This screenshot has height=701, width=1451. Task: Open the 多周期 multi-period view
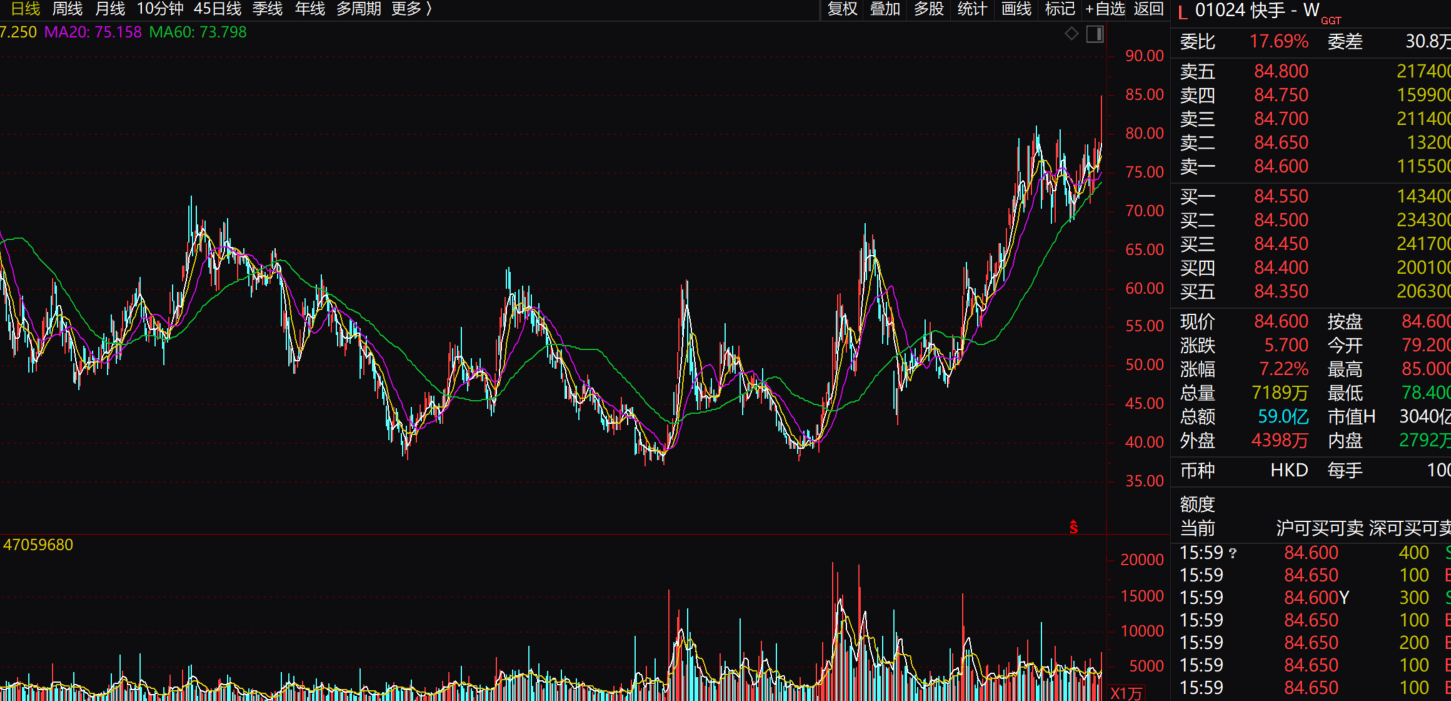coord(358,9)
